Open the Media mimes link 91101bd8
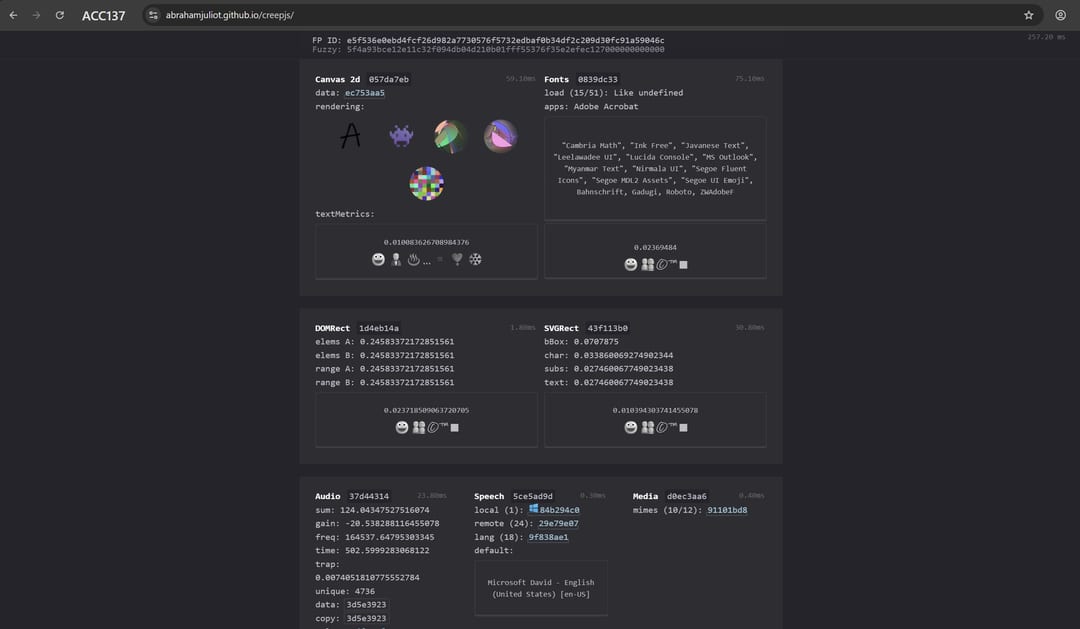The height and width of the screenshot is (629, 1080). click(x=727, y=511)
